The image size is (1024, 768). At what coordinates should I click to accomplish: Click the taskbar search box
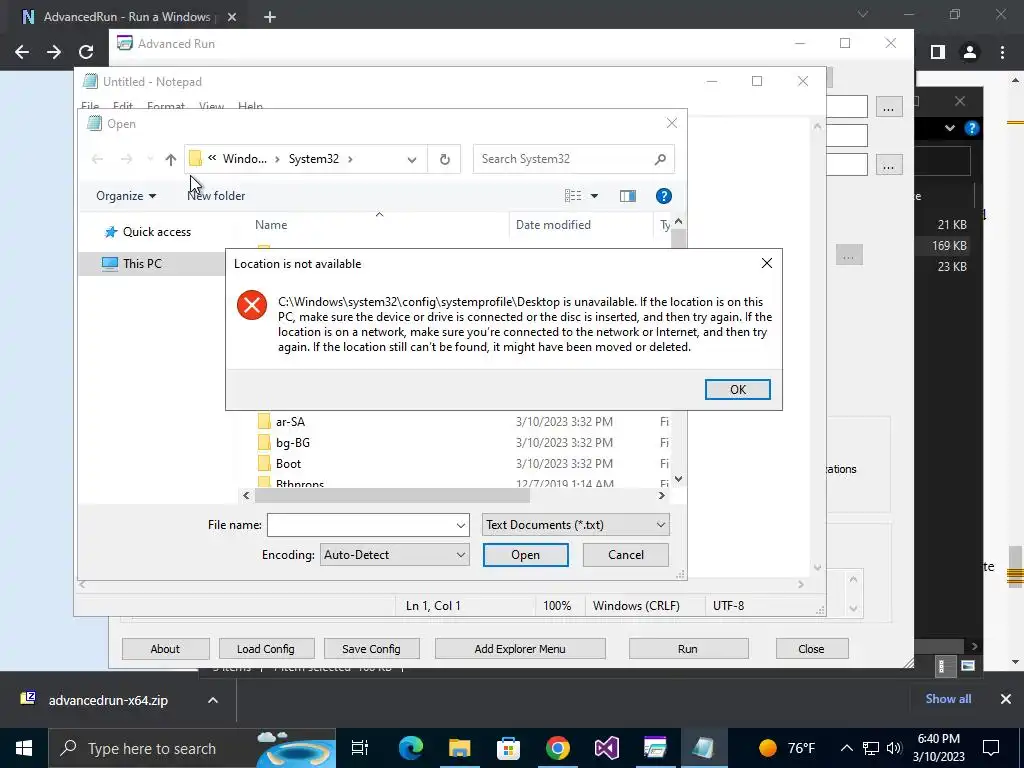[192, 748]
